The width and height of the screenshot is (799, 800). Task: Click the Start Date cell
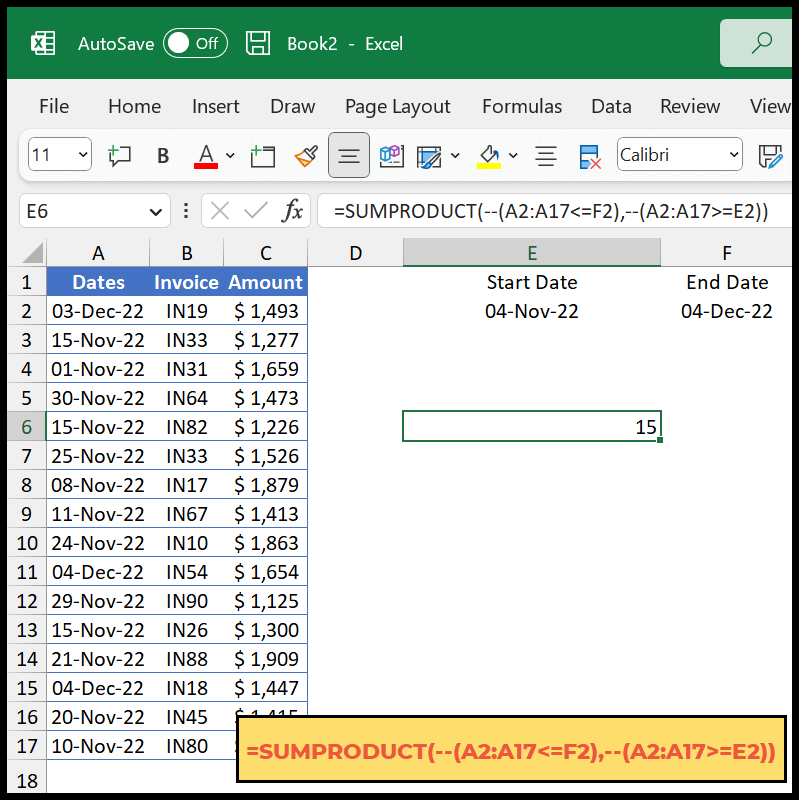532,282
